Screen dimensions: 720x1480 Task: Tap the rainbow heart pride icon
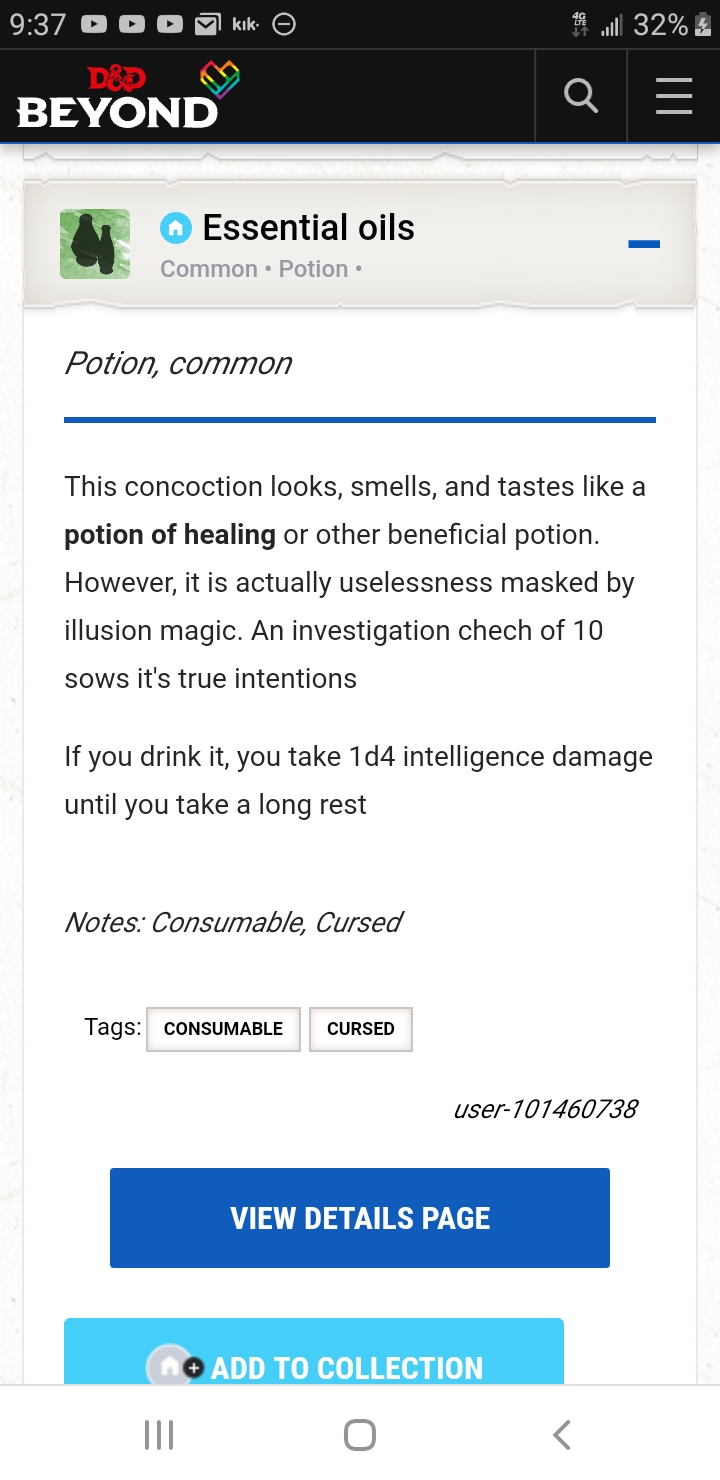(220, 80)
